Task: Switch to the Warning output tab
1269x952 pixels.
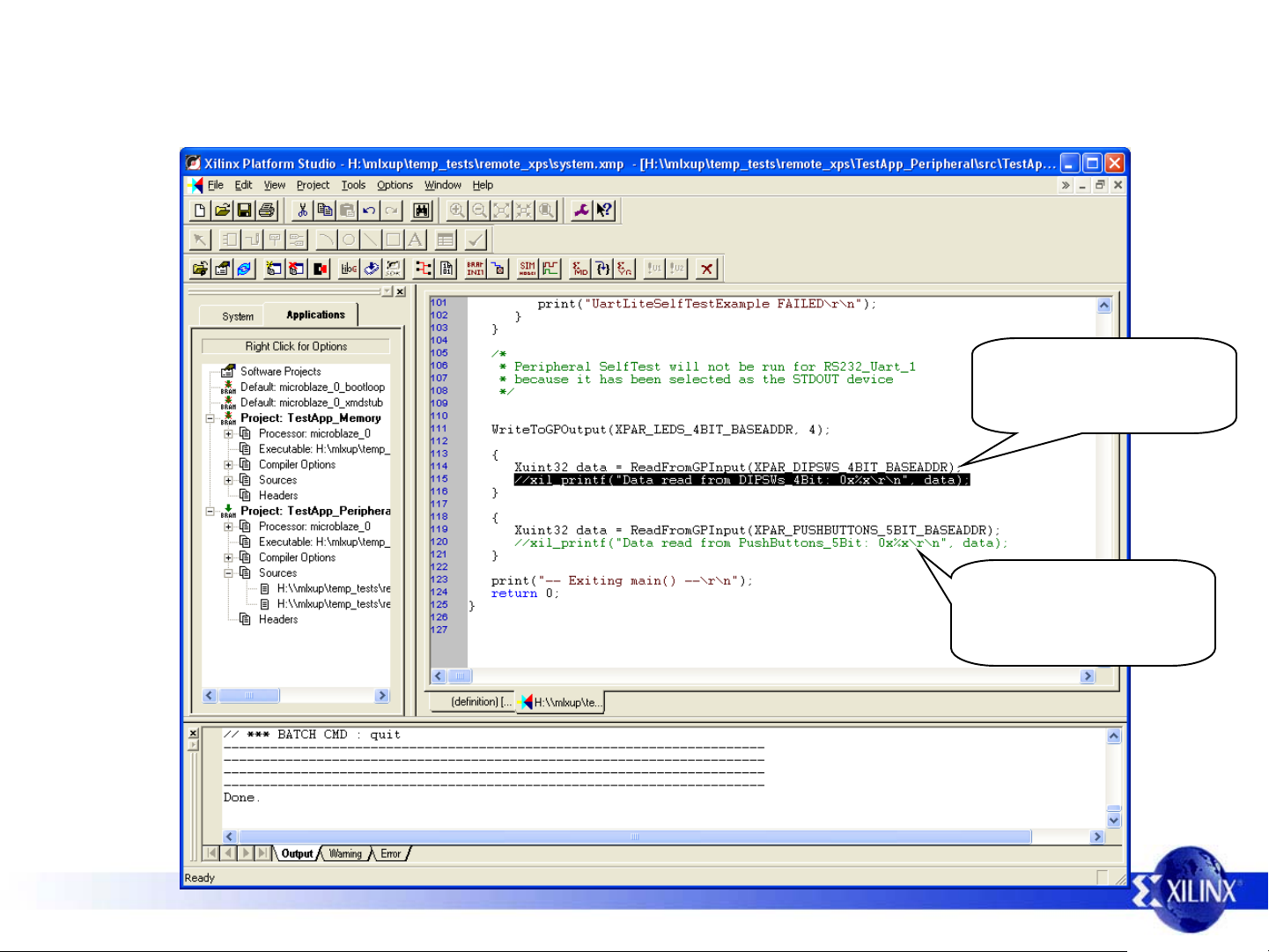Action: point(345,853)
